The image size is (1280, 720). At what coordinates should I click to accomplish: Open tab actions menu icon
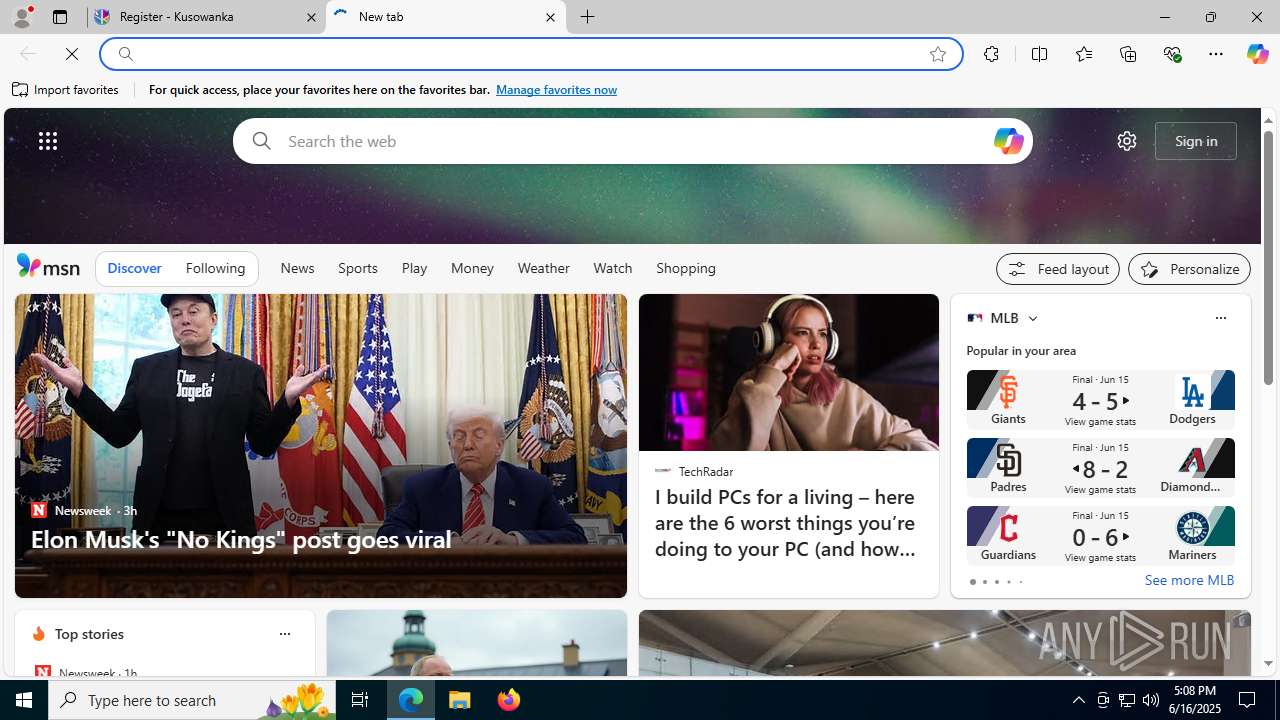[60, 17]
